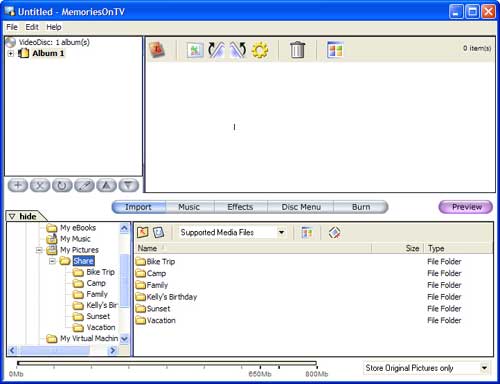
Task: Collapse the Share folder tree node
Action: [x=52, y=261]
